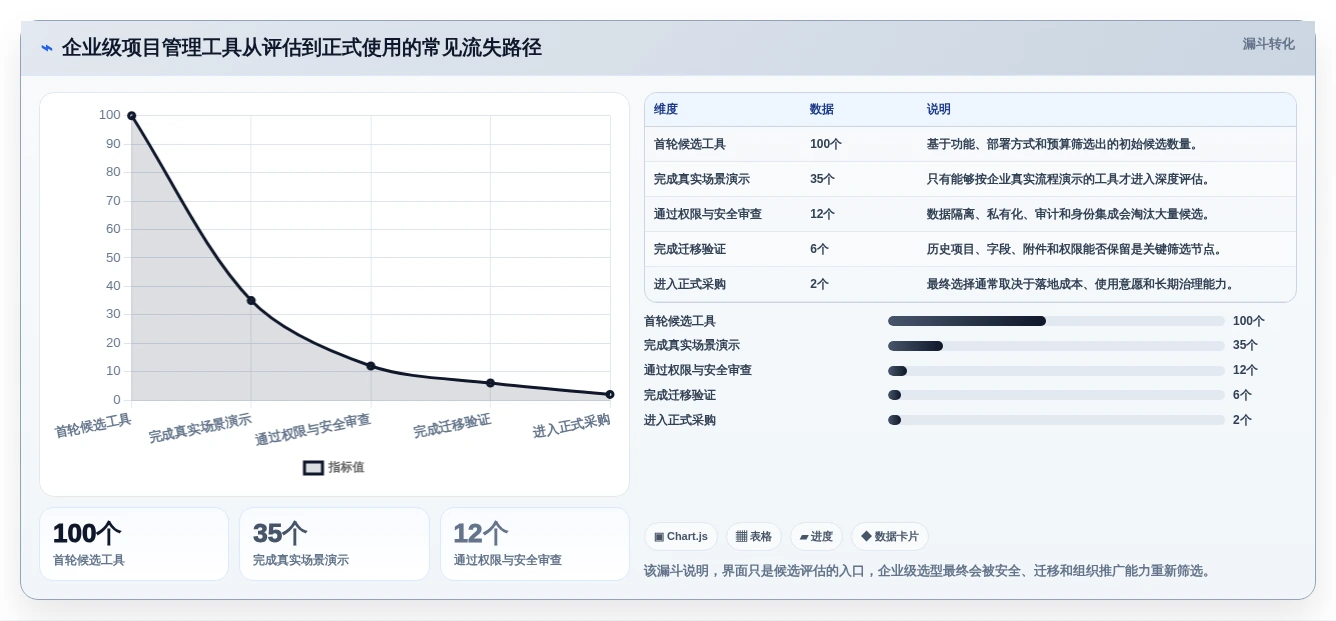Click the 12个 stat card
This screenshot has width=1336, height=621.
tap(535, 544)
